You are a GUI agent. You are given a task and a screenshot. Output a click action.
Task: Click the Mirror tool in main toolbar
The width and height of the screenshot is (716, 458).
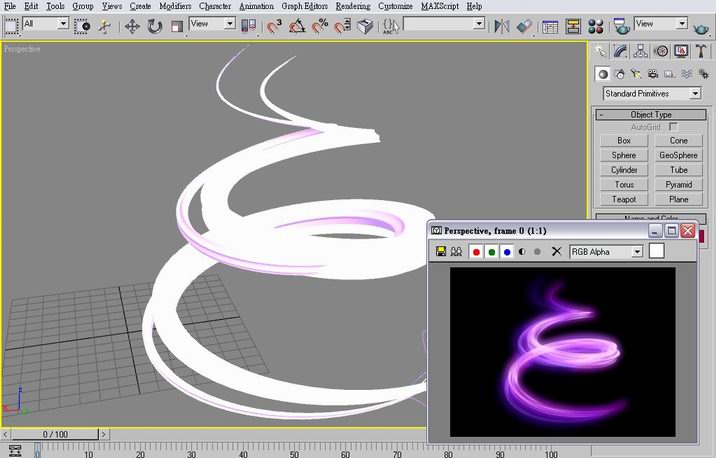click(x=502, y=26)
